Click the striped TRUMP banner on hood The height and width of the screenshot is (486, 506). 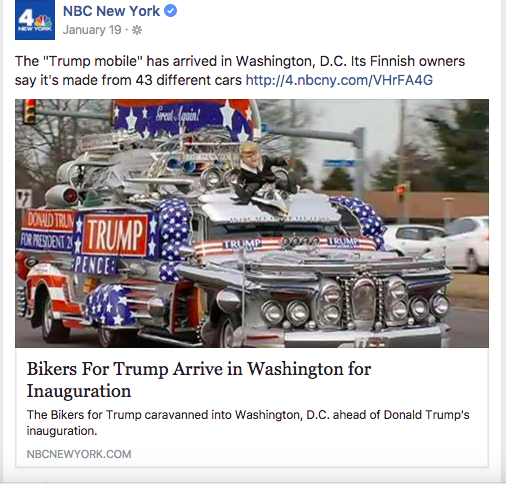tap(285, 245)
